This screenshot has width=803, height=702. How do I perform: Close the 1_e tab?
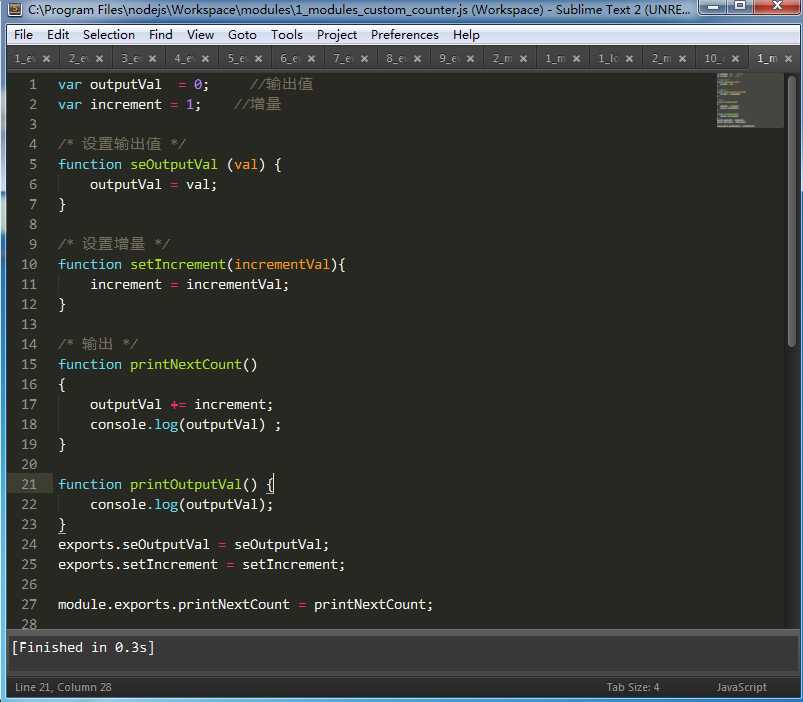(47, 59)
